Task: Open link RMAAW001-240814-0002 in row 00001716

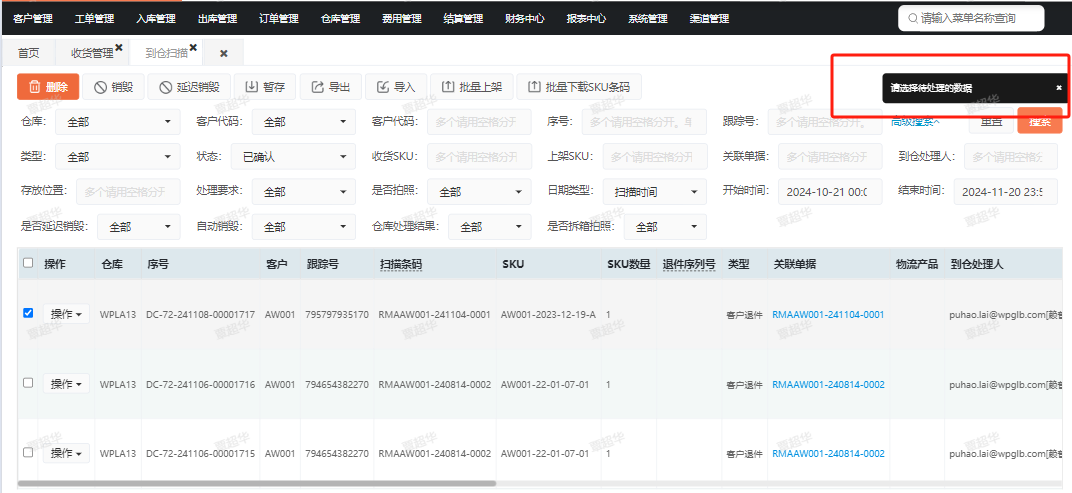Action: [x=828, y=384]
